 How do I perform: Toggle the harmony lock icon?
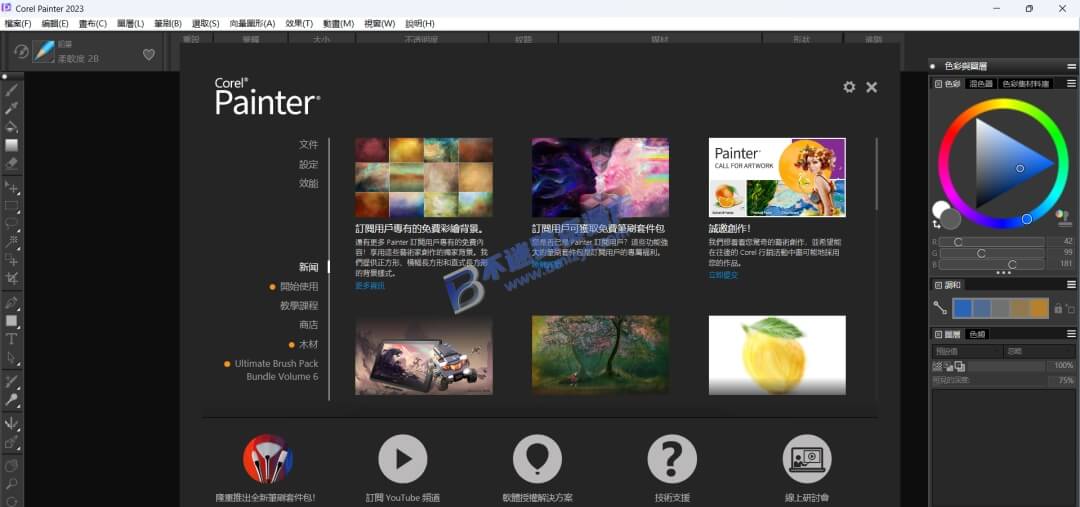1058,309
